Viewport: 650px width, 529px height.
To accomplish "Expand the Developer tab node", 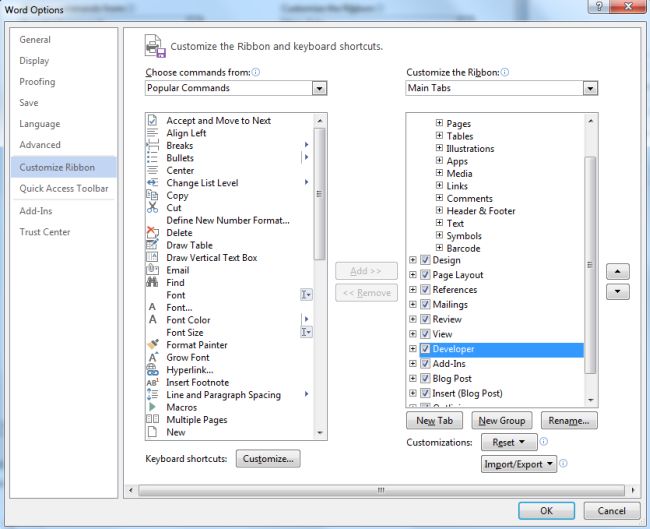I will [x=412, y=349].
